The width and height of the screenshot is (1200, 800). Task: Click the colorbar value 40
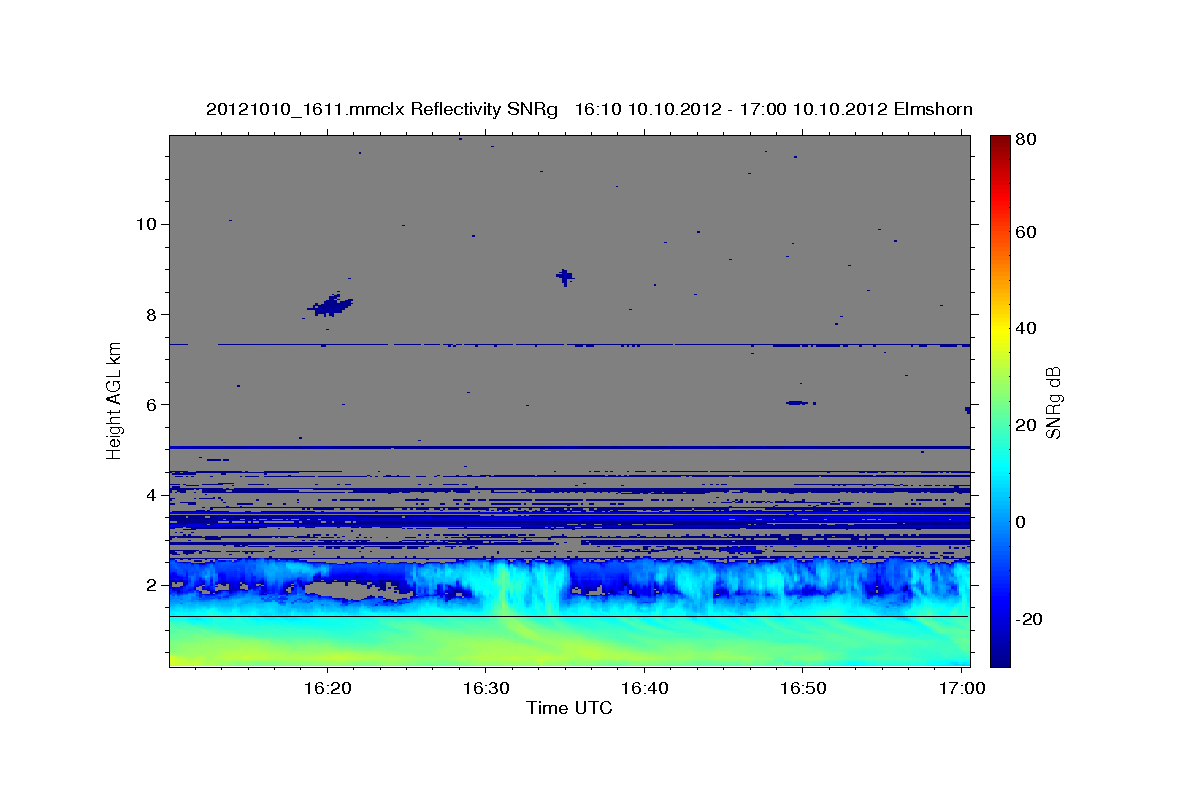click(x=1025, y=328)
